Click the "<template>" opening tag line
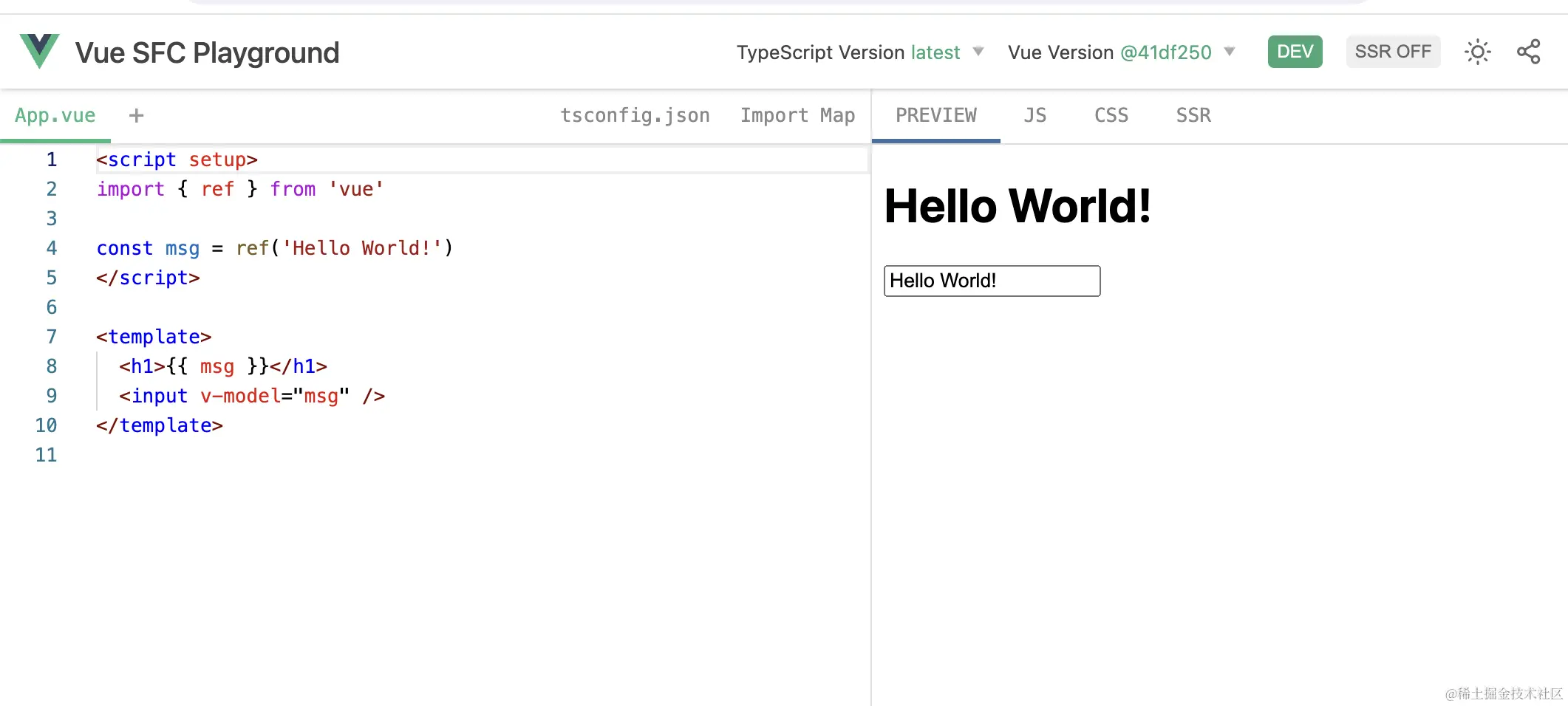Screen dimensions: 1568x706 click(154, 337)
